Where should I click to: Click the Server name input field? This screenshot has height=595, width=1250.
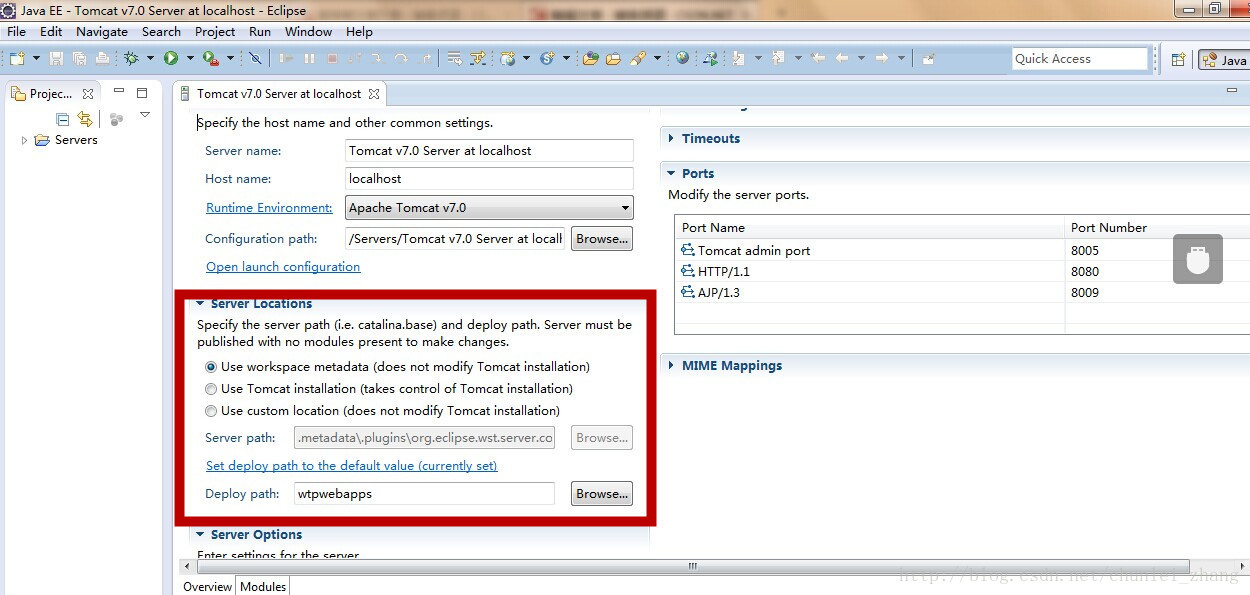(x=489, y=151)
